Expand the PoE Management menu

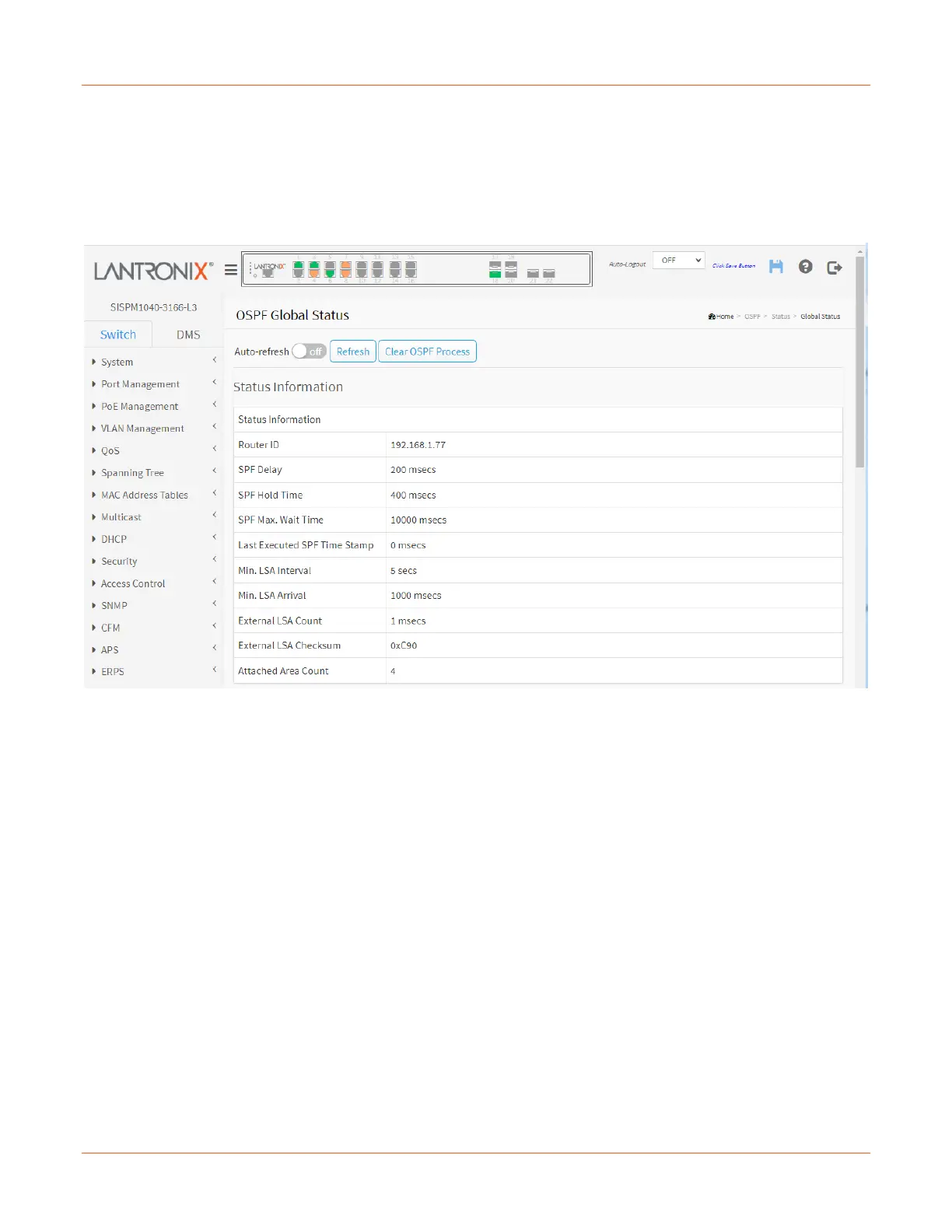(154, 407)
